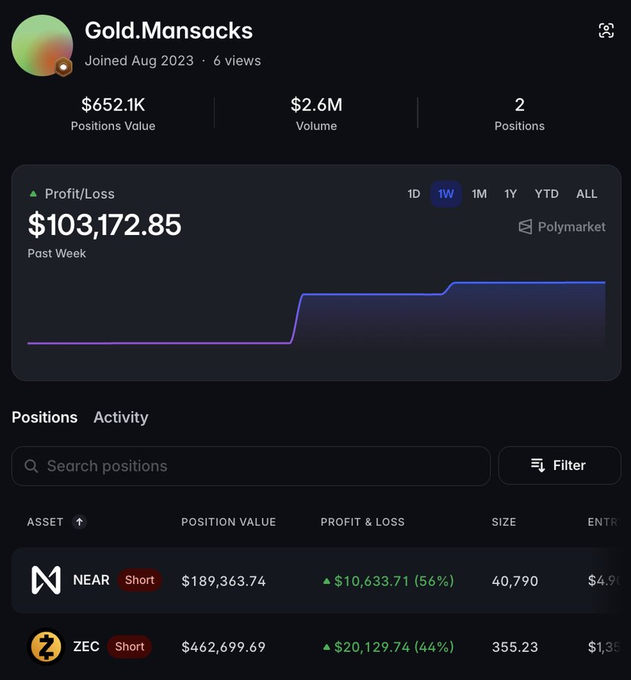Click the $103,172.85 profit figure
This screenshot has width=631, height=680.
105,225
